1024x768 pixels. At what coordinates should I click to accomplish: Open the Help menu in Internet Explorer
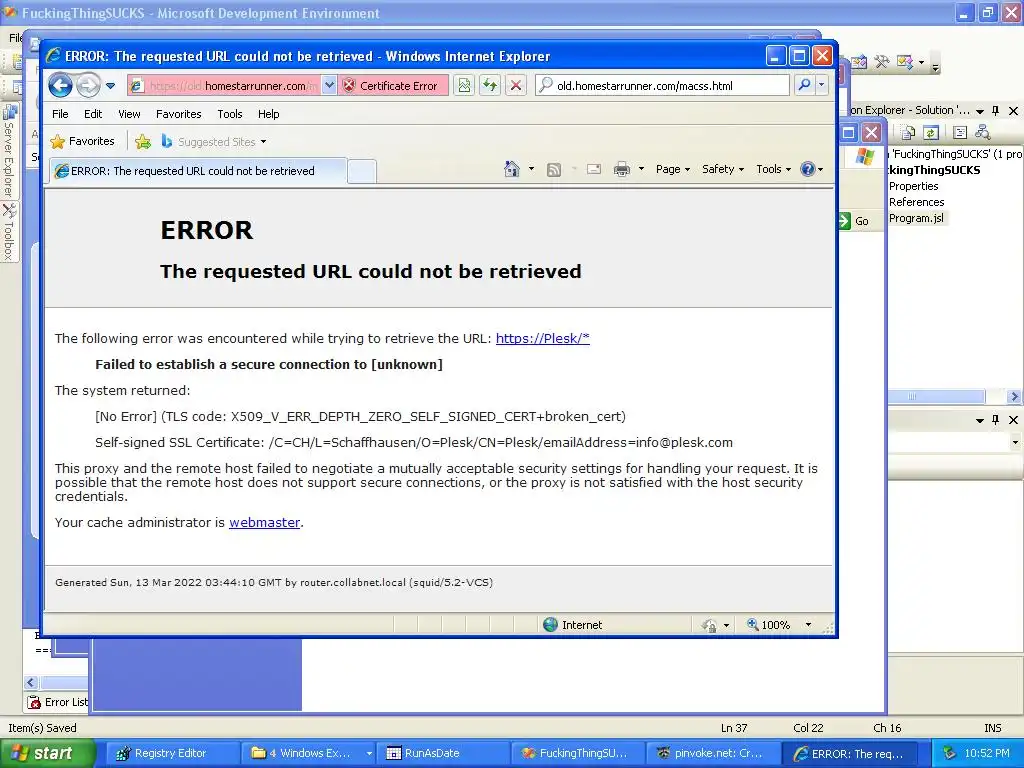(x=268, y=114)
